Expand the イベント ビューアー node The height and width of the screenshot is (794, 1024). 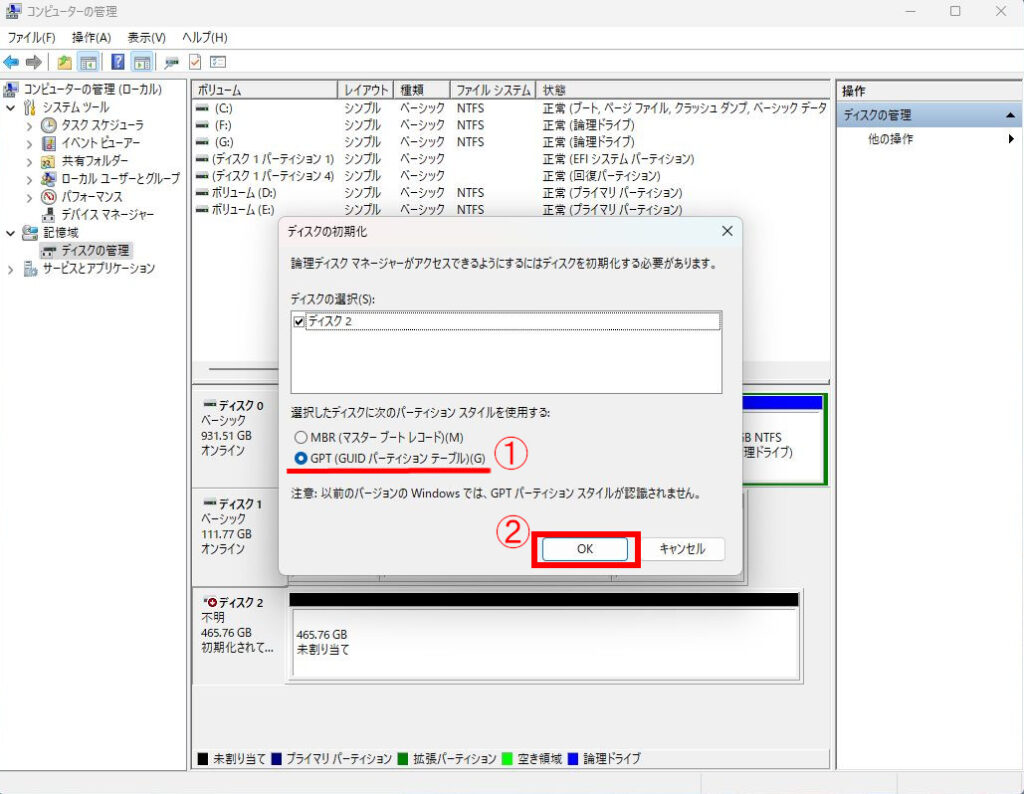29,143
